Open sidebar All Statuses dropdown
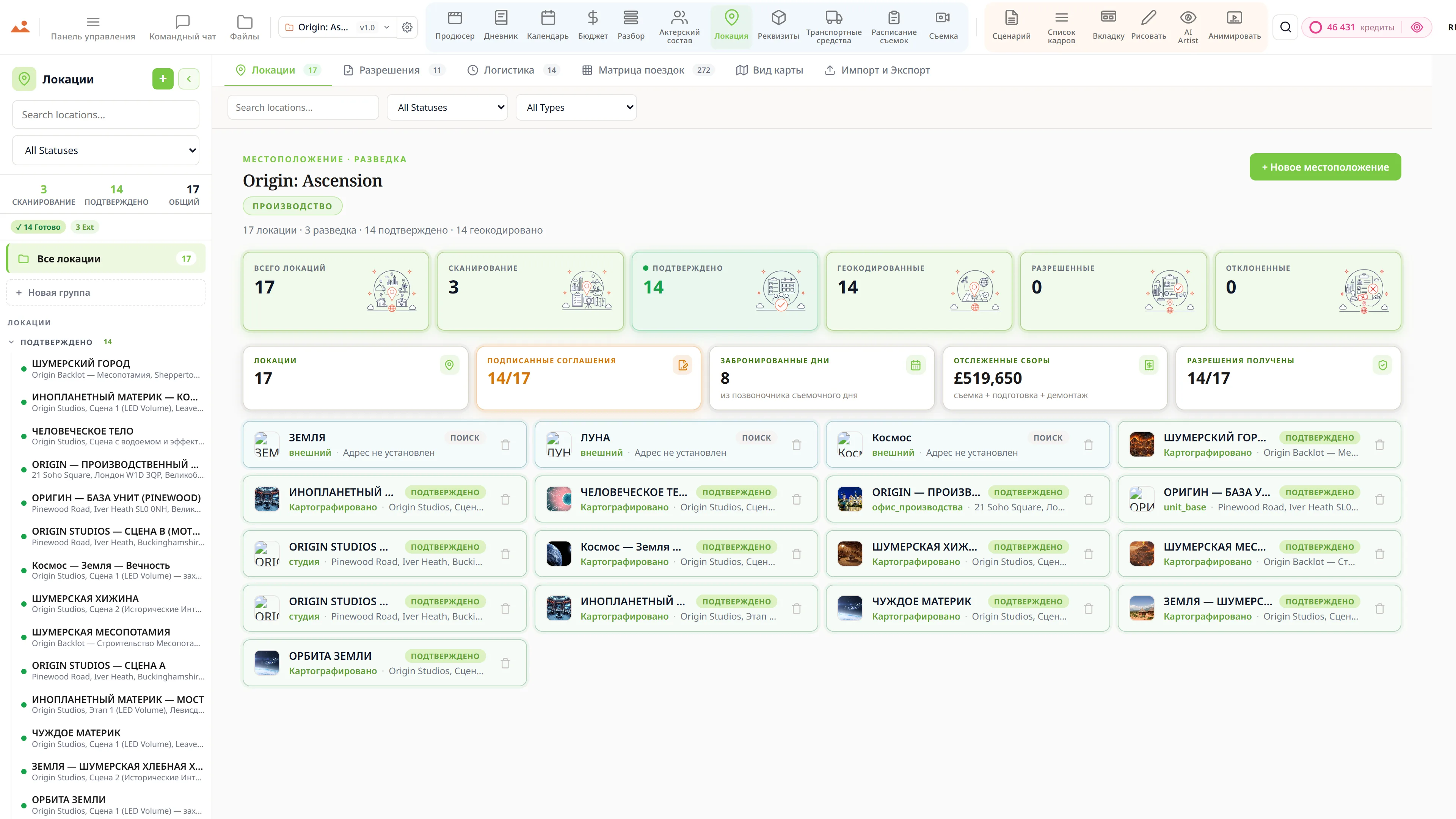 [106, 151]
